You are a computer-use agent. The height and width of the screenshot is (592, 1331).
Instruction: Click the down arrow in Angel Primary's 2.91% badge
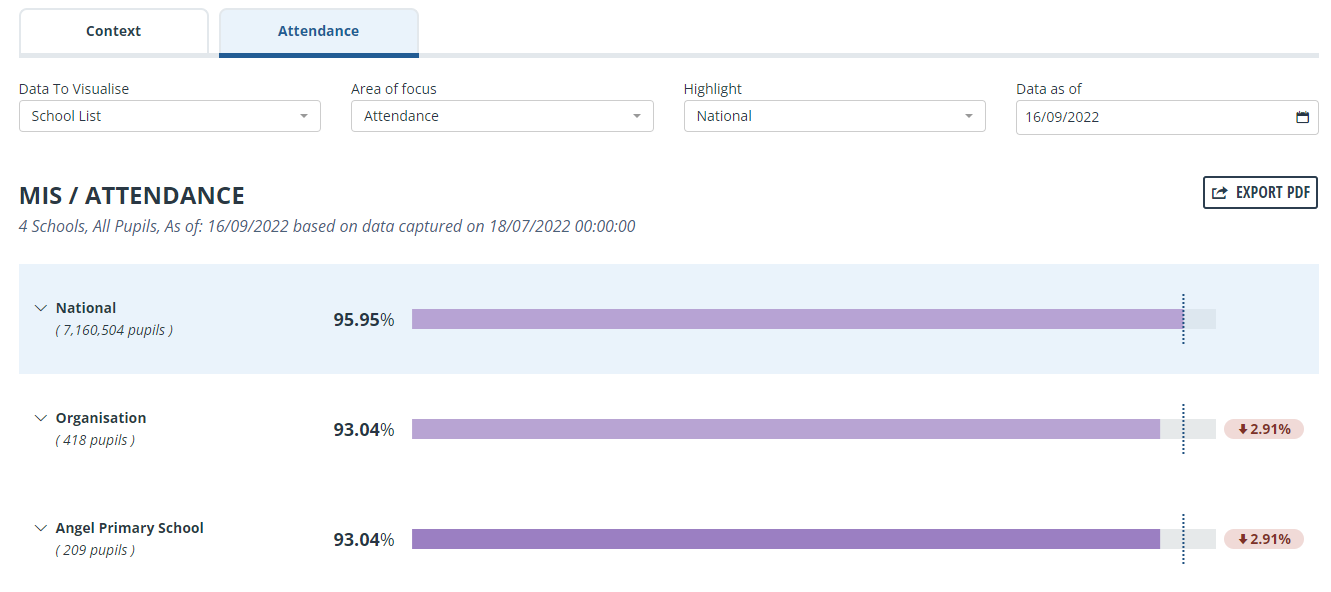click(x=1243, y=539)
